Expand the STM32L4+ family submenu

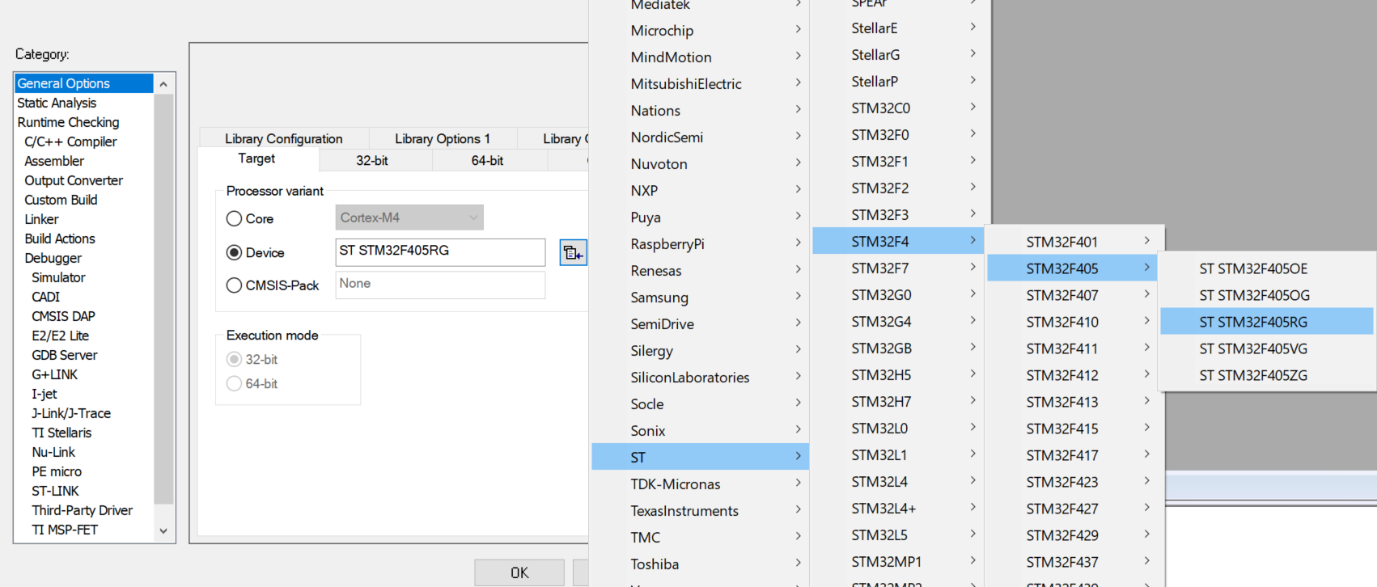point(898,508)
